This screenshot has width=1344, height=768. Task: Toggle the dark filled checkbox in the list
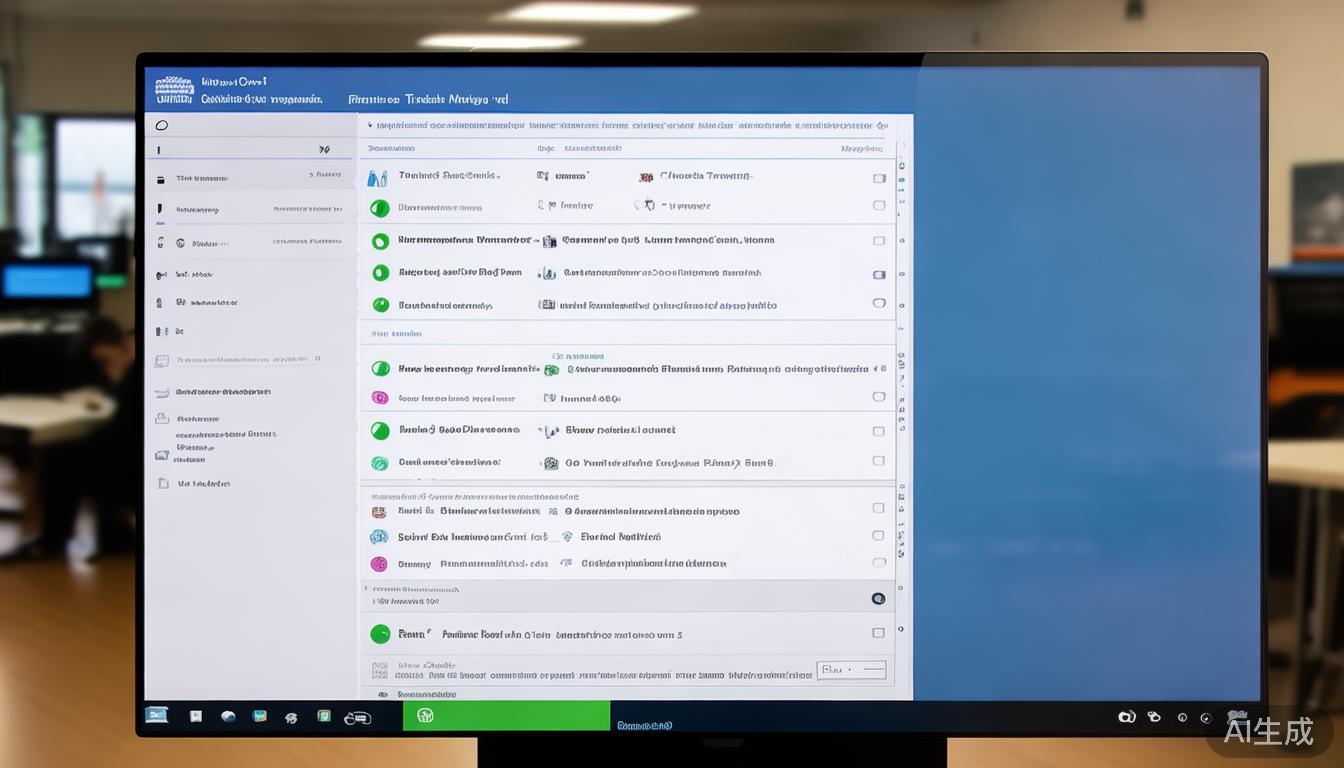click(879, 274)
